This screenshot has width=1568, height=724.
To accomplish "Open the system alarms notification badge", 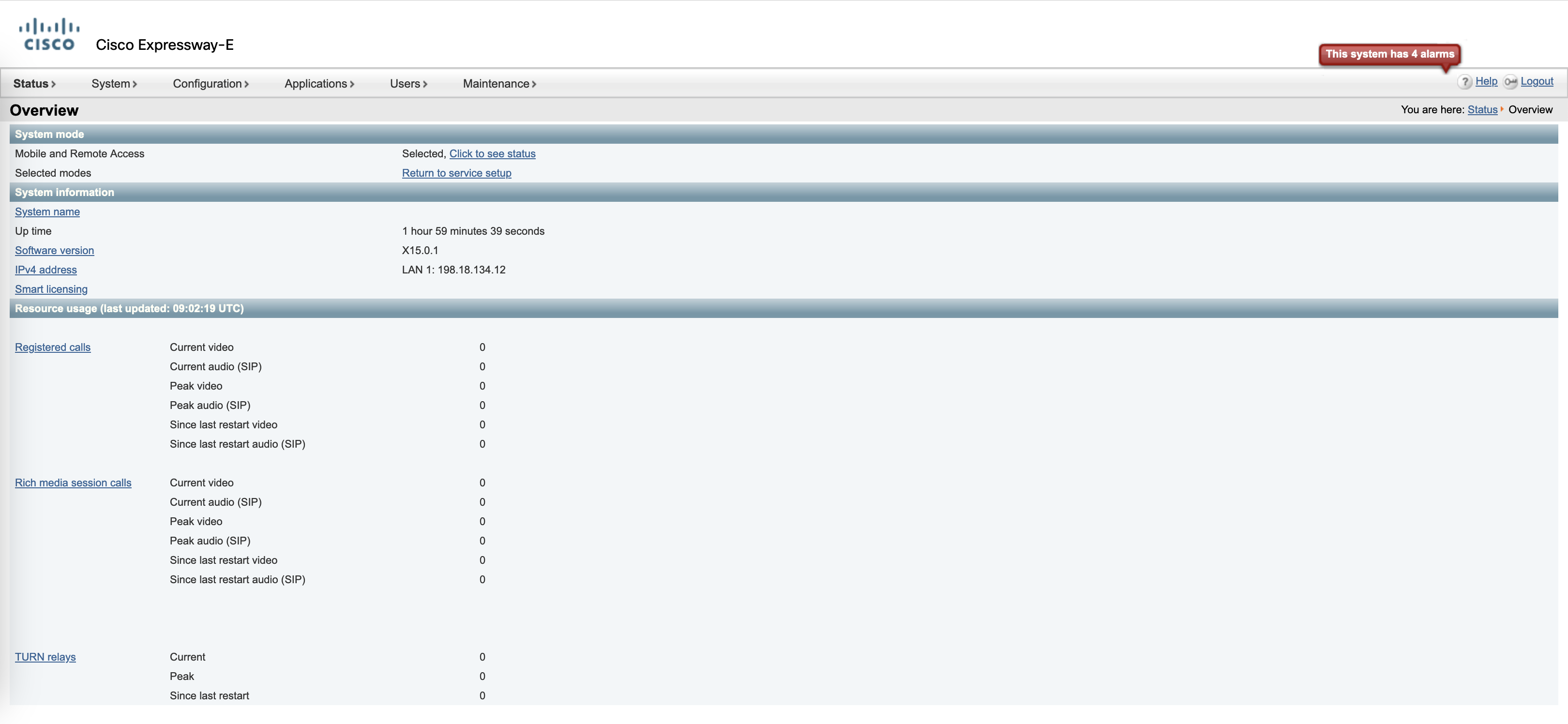I will 1389,54.
